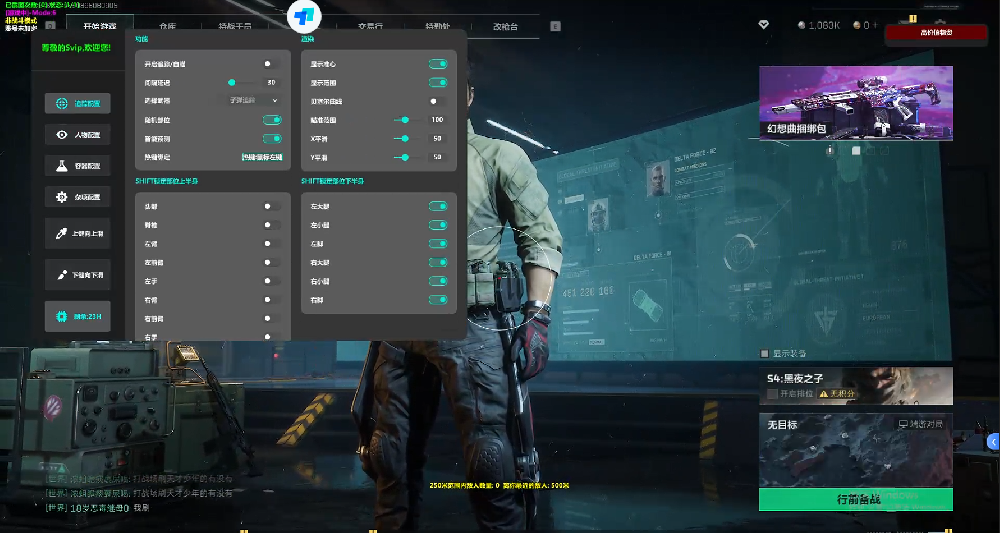Click the dark red button at top right
This screenshot has width=1000, height=533.
point(936,33)
